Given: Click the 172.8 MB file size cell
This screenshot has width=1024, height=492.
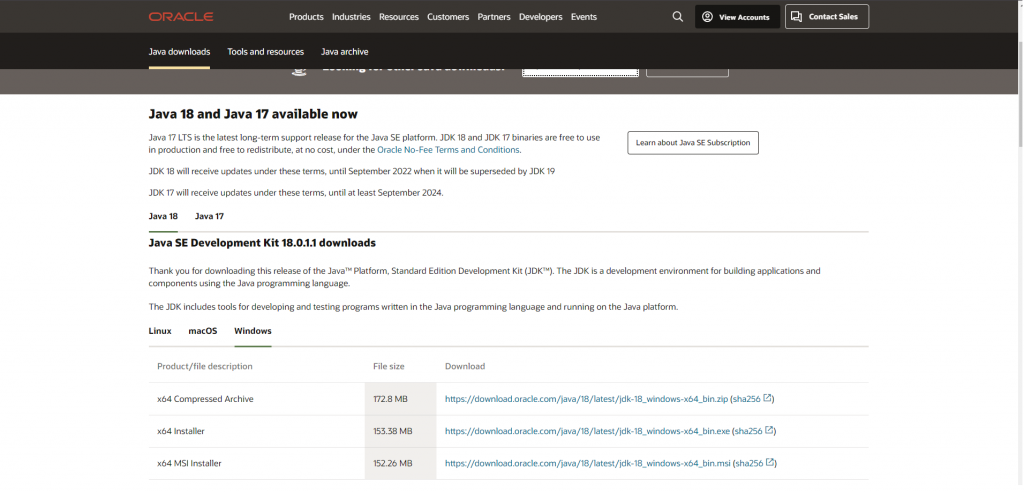Looking at the screenshot, I should pyautogui.click(x=400, y=399).
